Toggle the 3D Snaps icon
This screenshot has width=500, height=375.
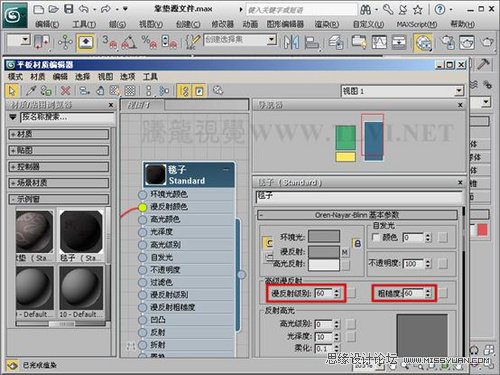pyautogui.click(x=110, y=42)
